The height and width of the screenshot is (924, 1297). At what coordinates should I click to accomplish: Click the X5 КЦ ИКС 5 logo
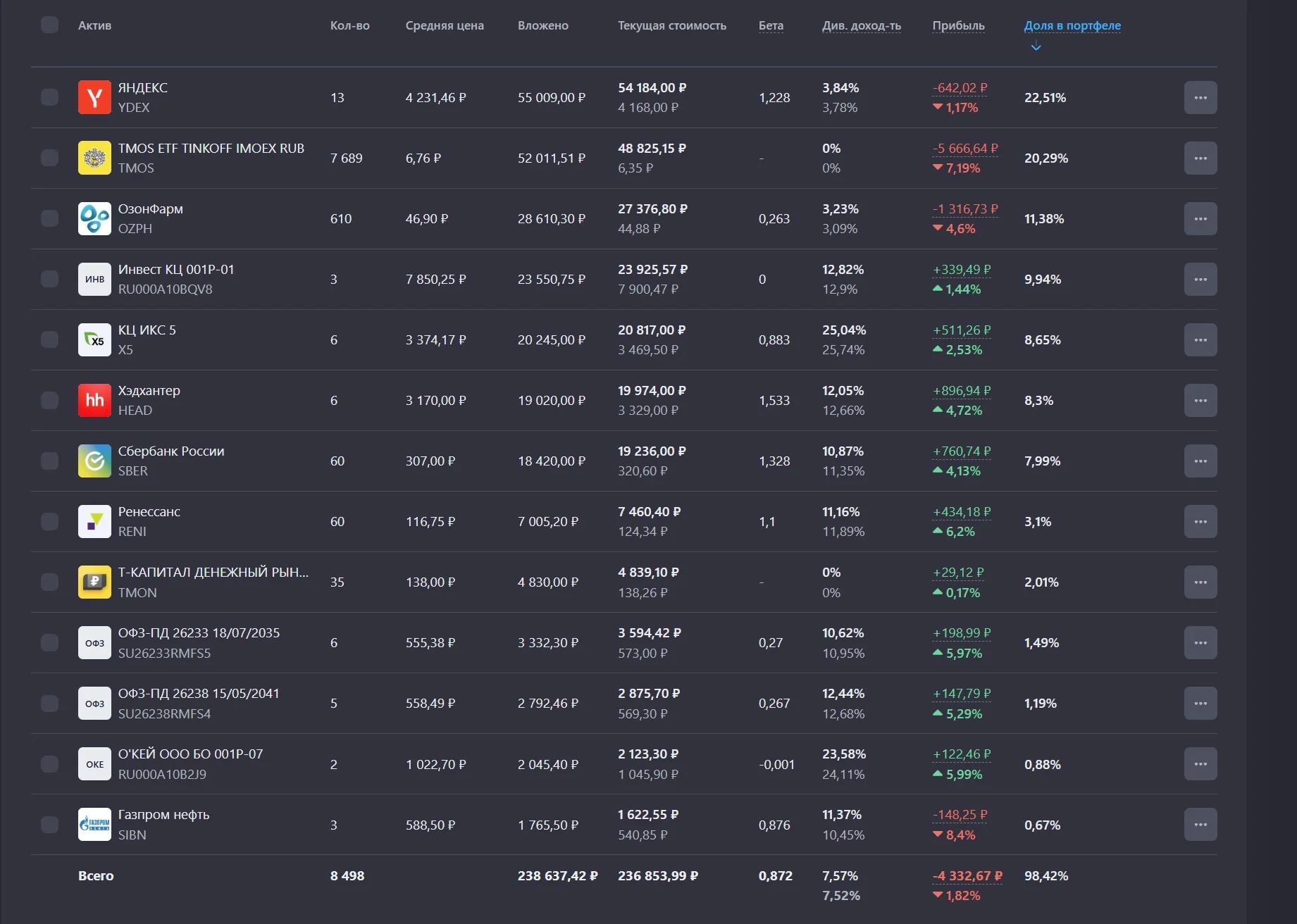[x=94, y=339]
